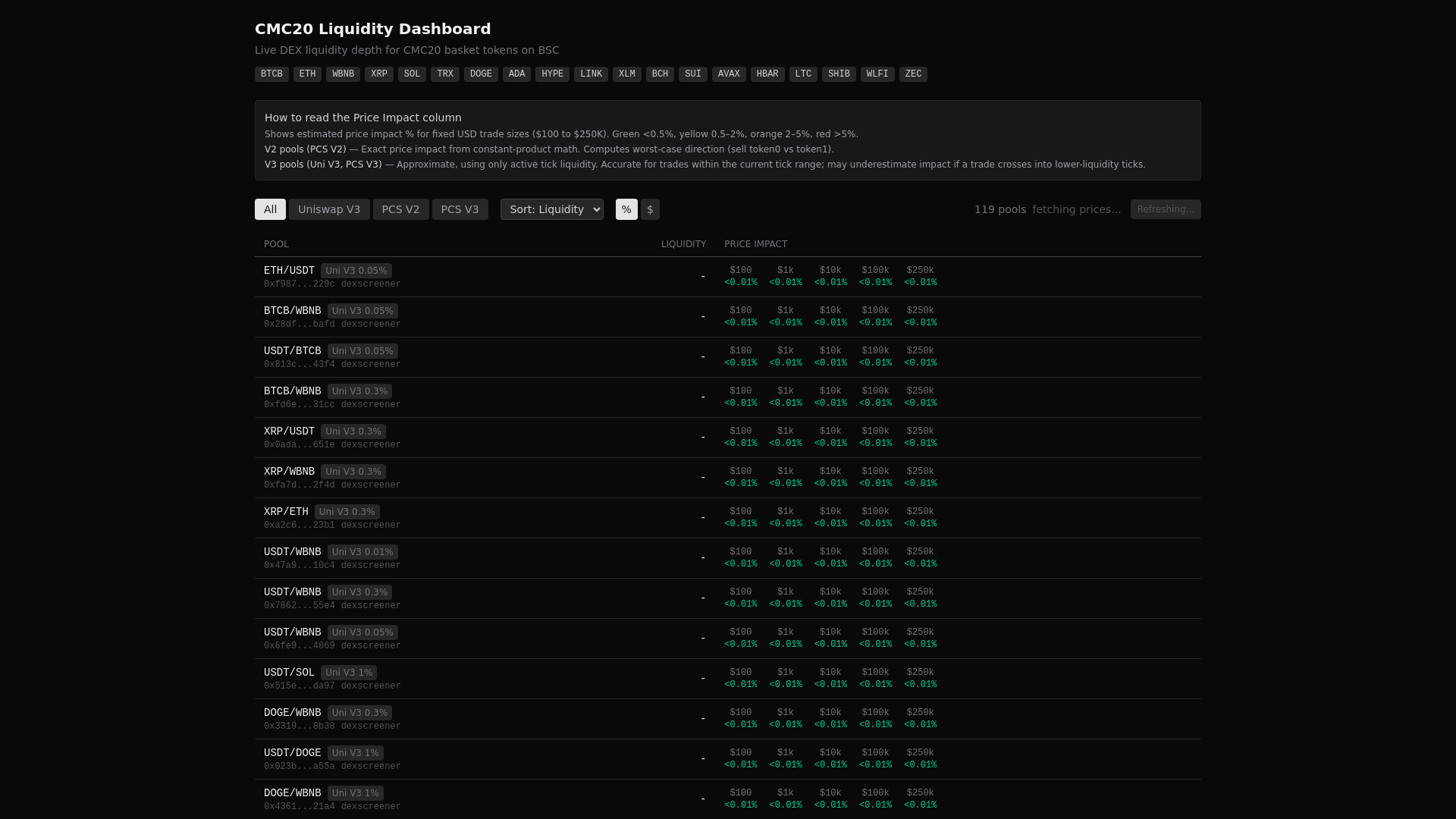Click the HYPE token tag
This screenshot has height=819, width=1456.
(552, 74)
